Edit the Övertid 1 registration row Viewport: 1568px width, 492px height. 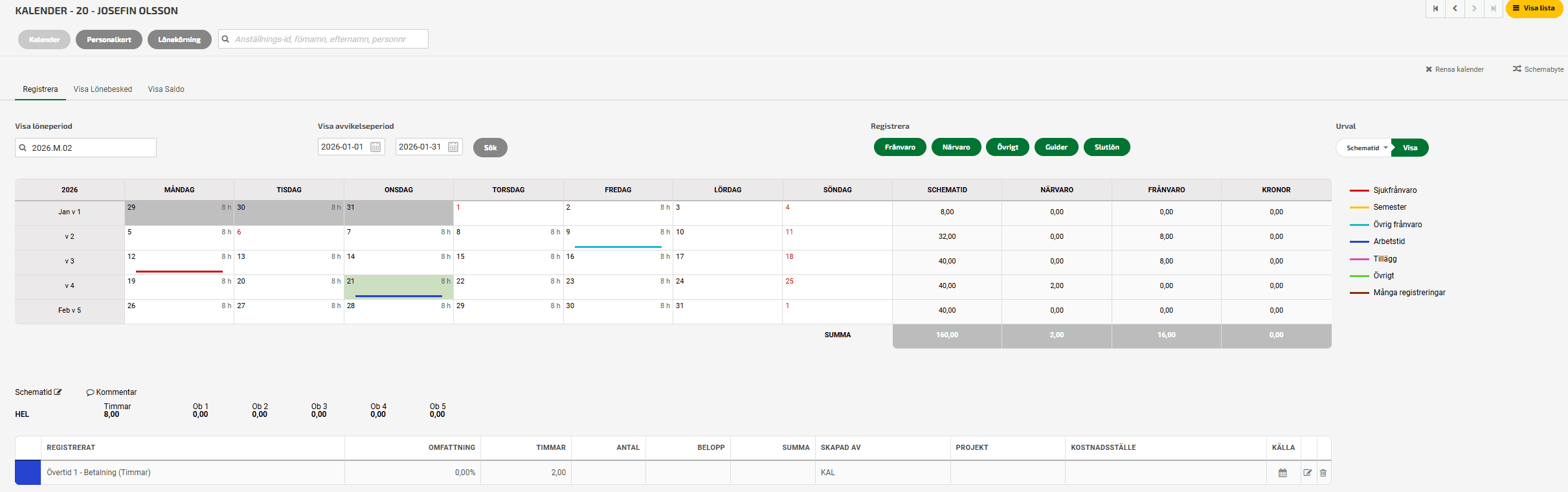(x=1307, y=473)
